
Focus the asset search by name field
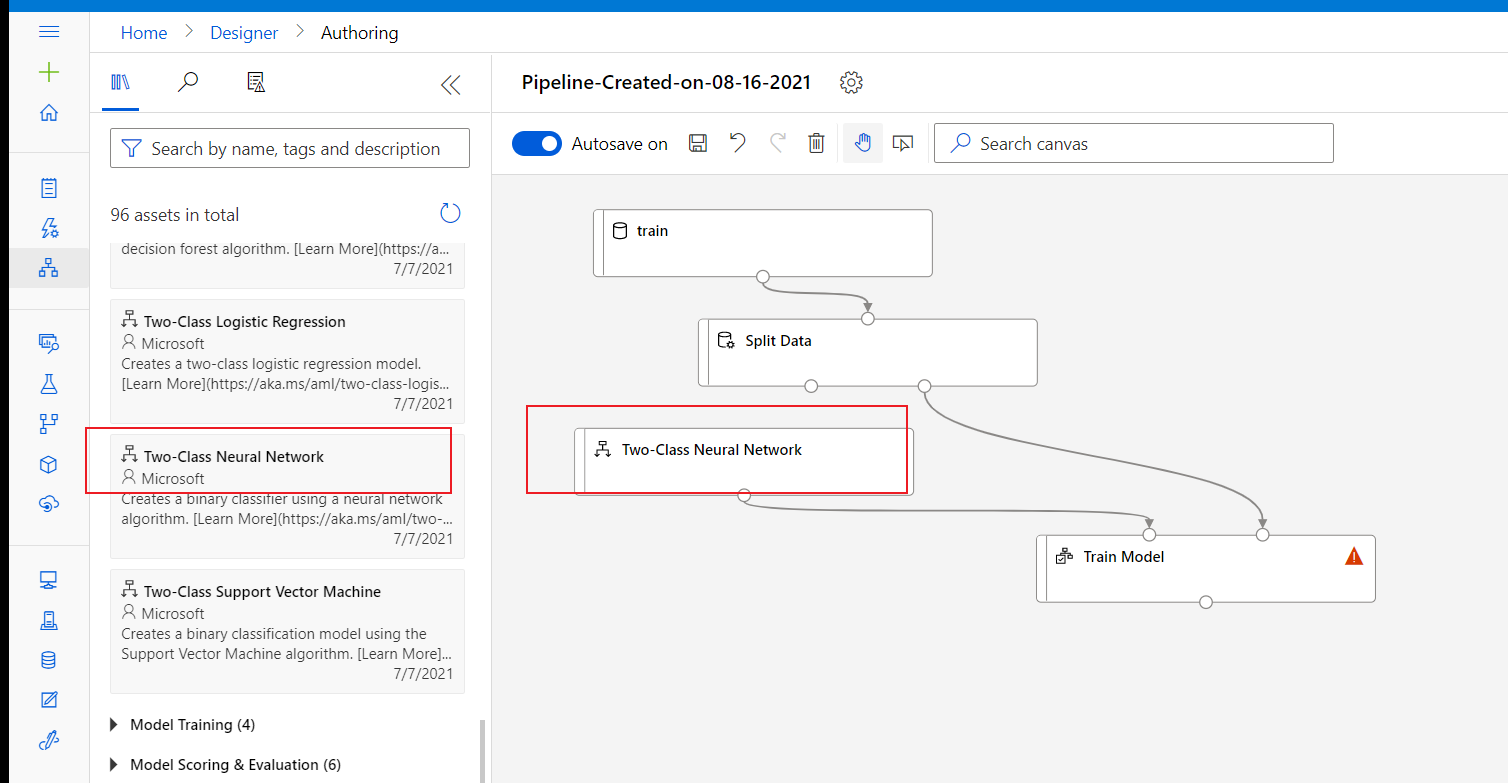289,148
